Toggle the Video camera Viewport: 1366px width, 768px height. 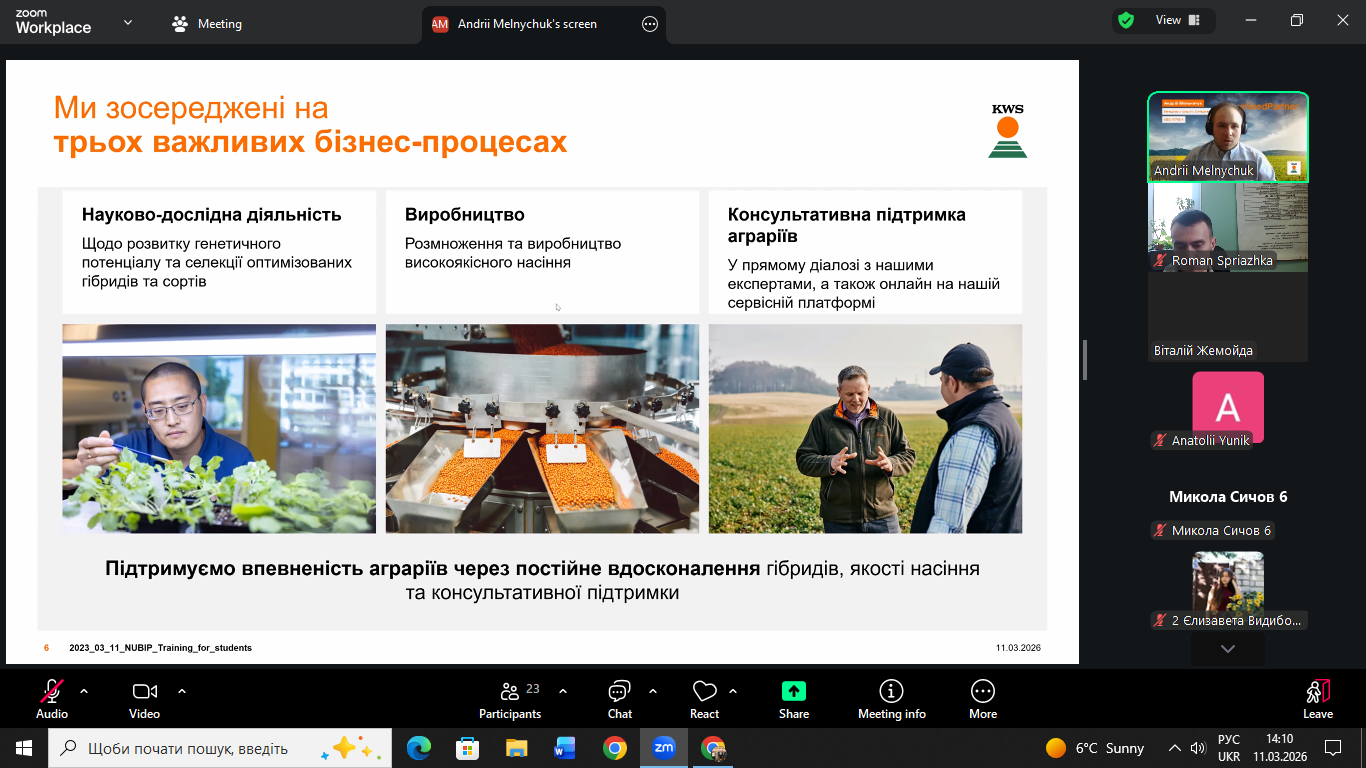coord(144,691)
